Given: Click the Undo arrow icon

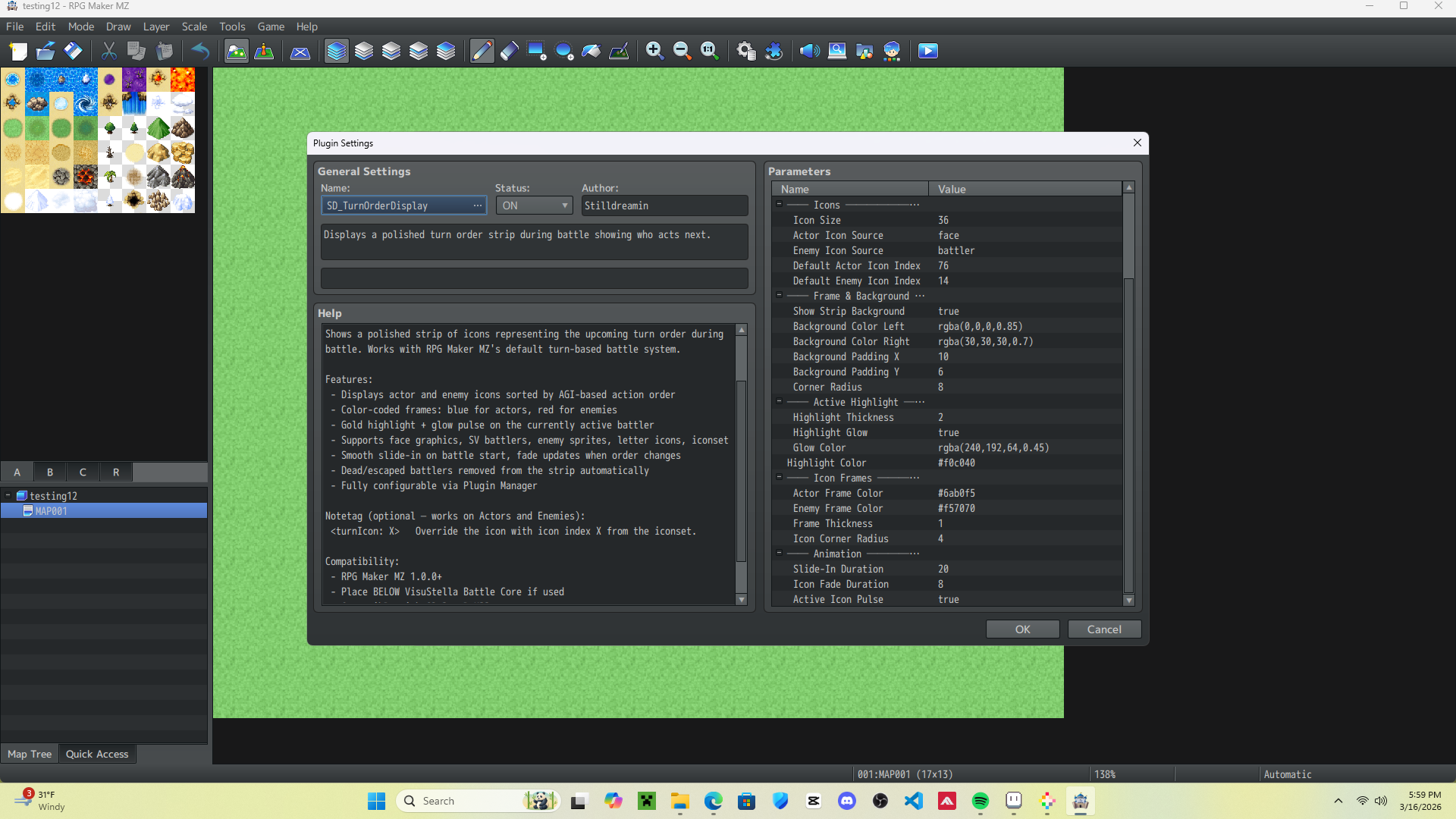Looking at the screenshot, I should 200,52.
